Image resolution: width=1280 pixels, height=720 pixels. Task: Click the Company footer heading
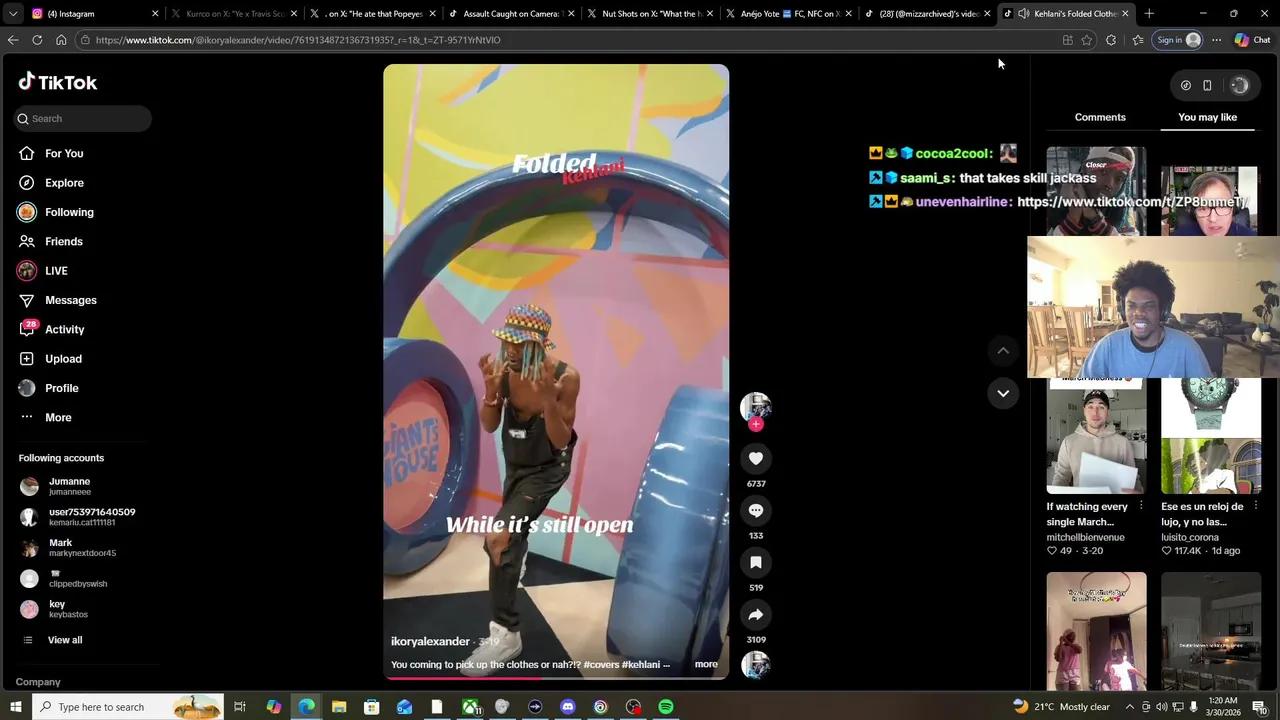(x=38, y=682)
